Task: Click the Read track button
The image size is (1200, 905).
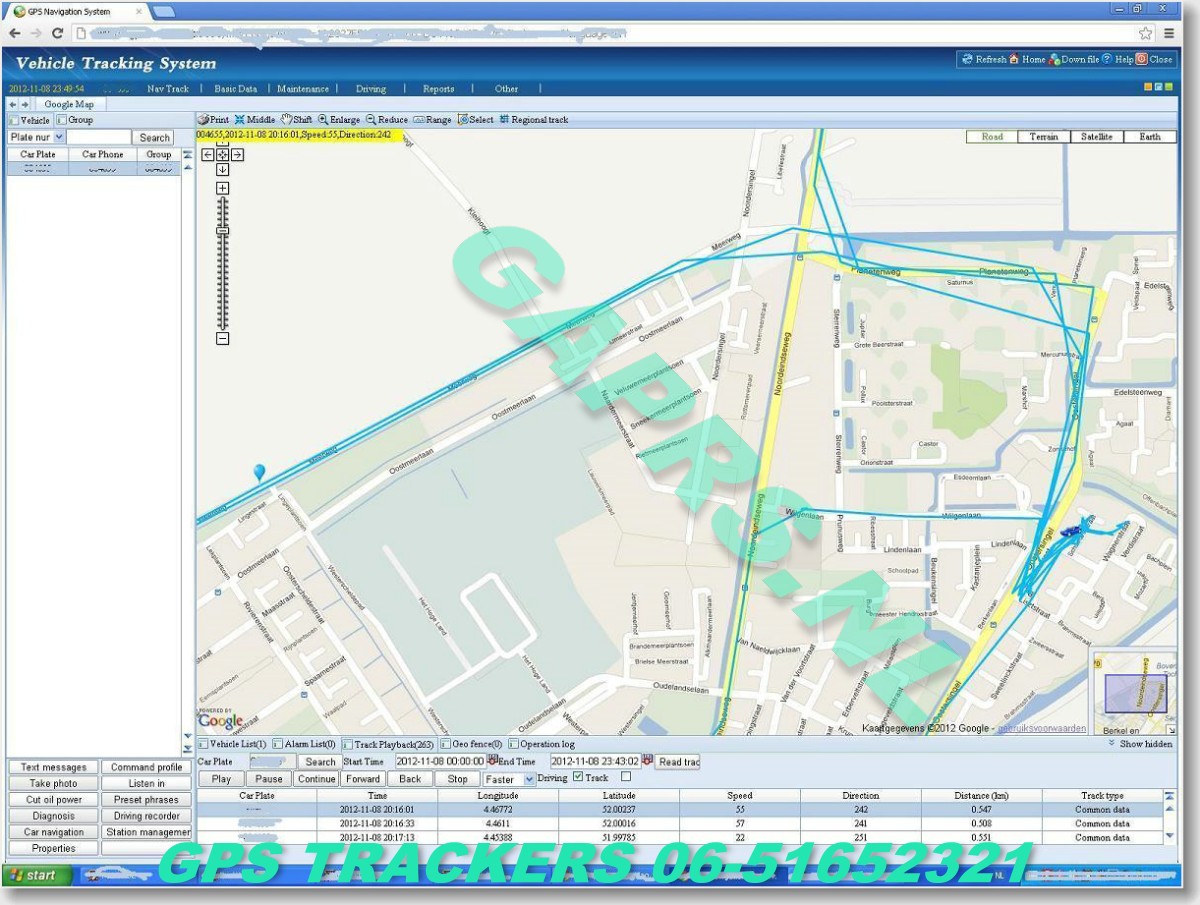Action: pyautogui.click(x=677, y=762)
